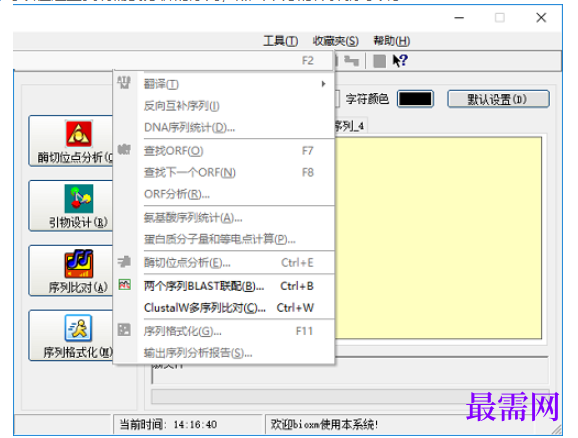The height and width of the screenshot is (438, 578).
Task: Click the 欢迎bioxm使用本系统 status message
Action: coord(324,424)
